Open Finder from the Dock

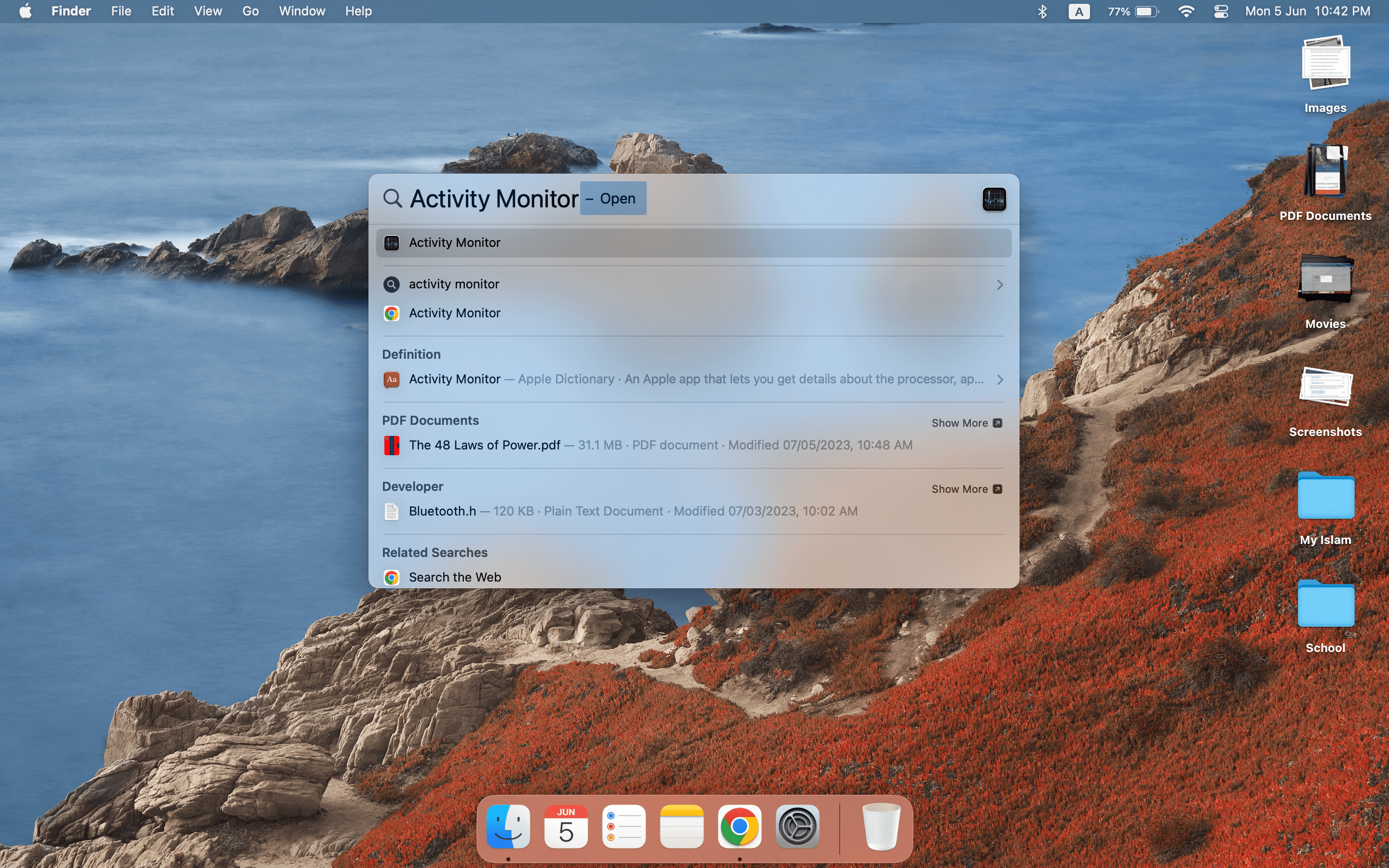pyautogui.click(x=508, y=827)
